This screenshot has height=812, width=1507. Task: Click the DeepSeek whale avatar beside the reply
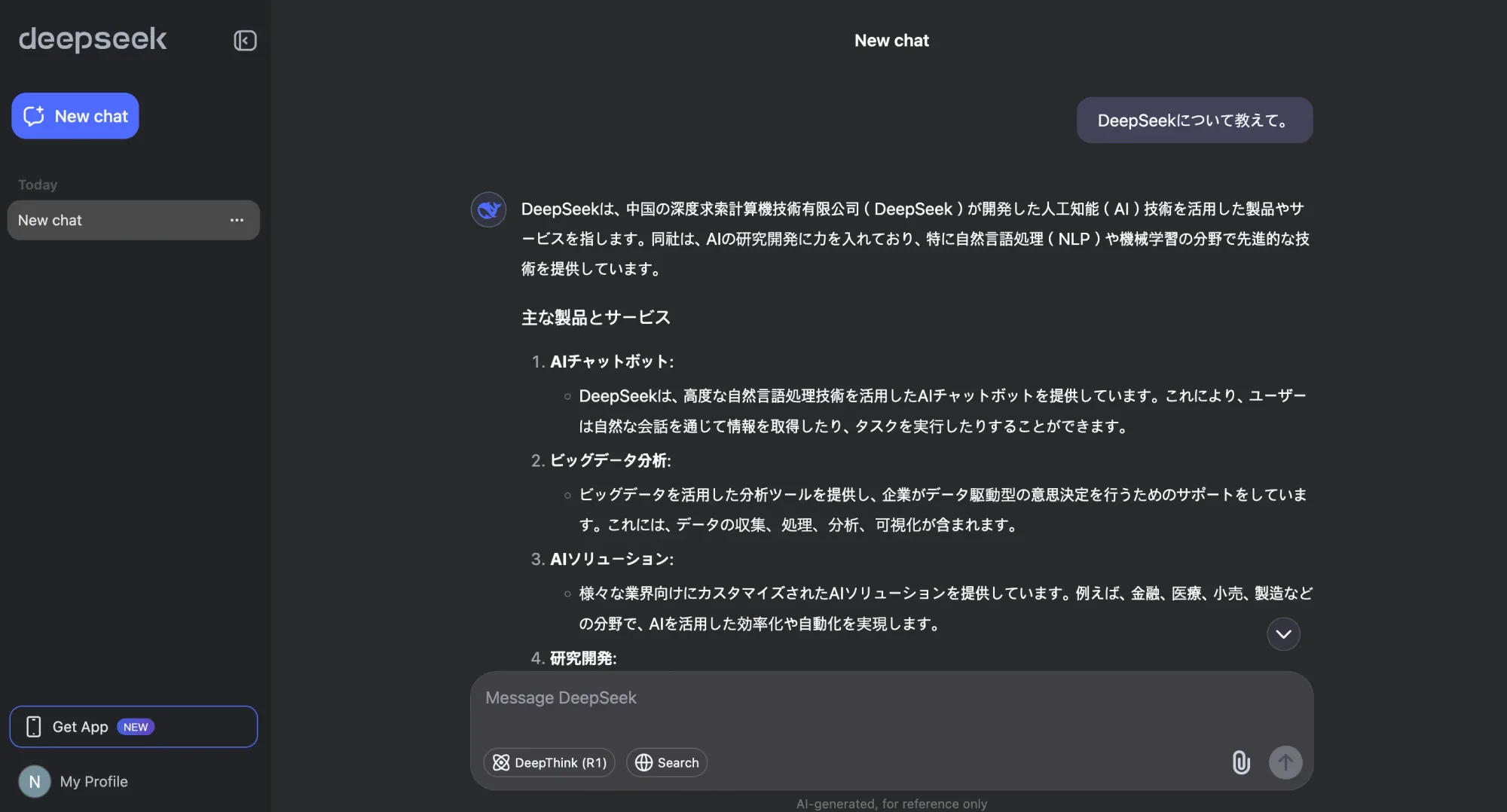pyautogui.click(x=488, y=209)
